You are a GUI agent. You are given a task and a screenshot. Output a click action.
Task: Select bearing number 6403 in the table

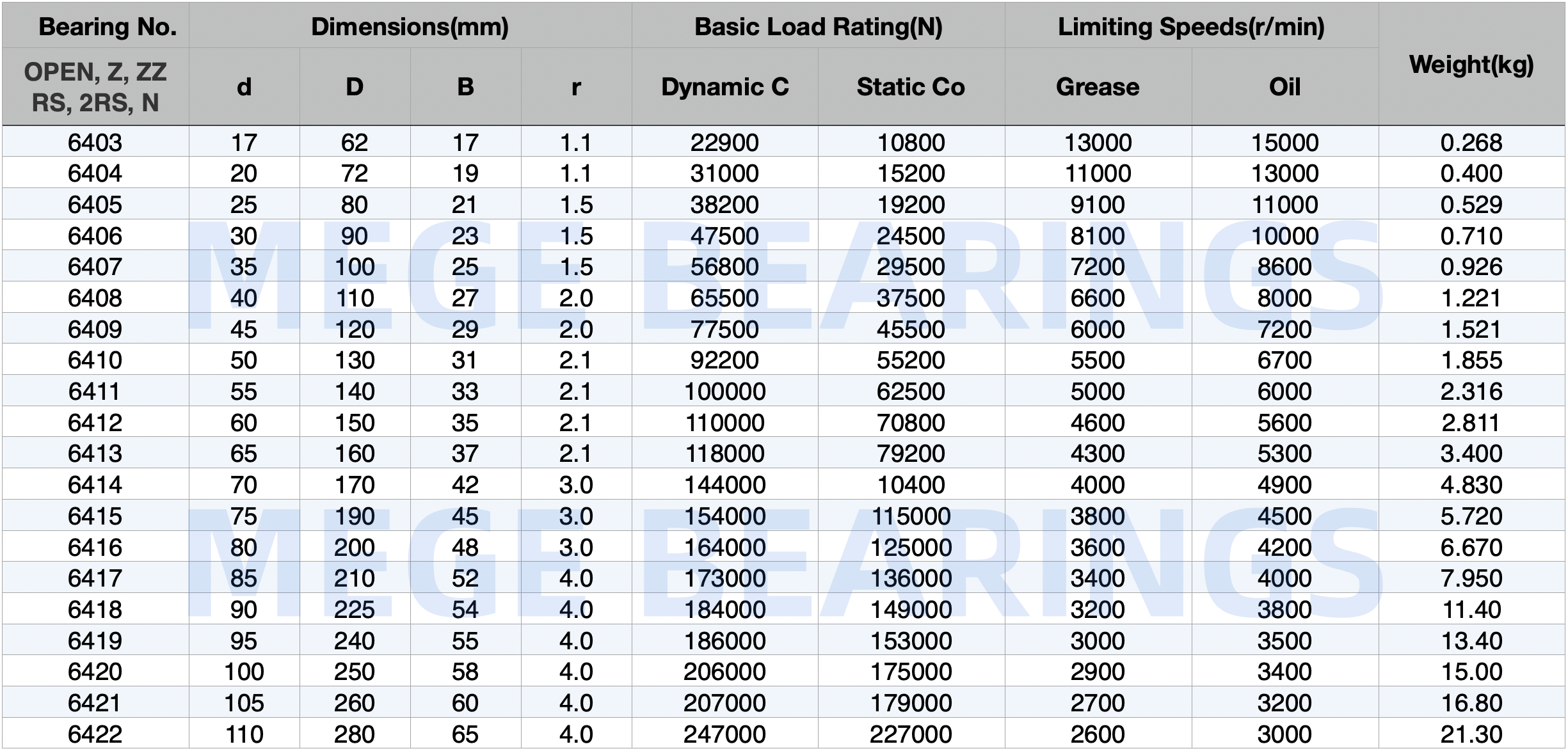click(x=97, y=142)
